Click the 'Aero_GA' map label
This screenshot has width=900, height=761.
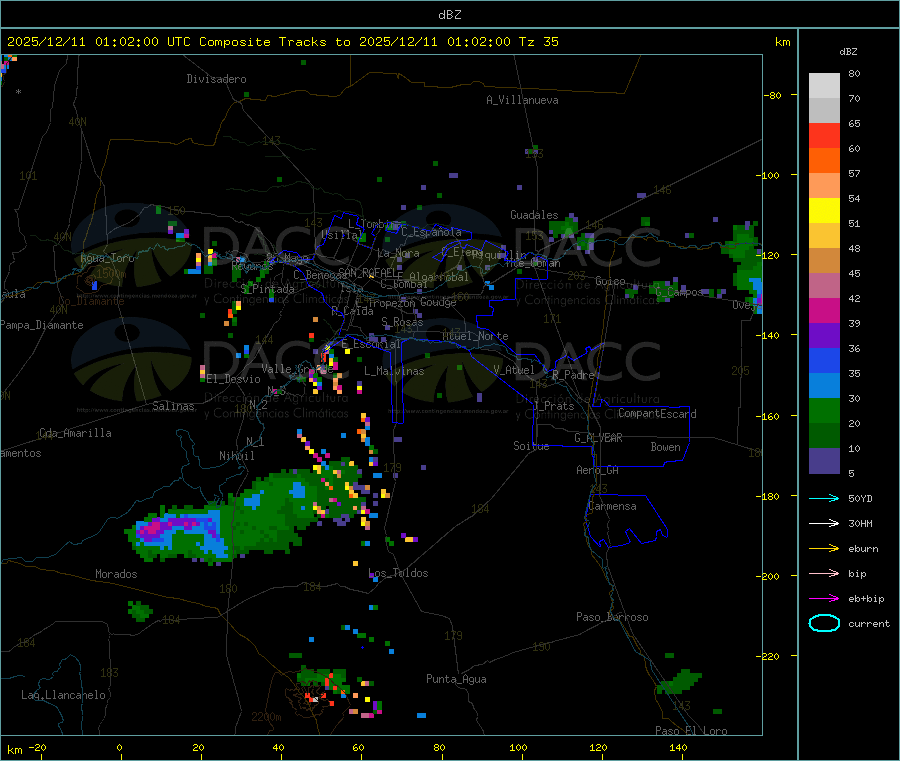coord(598,470)
